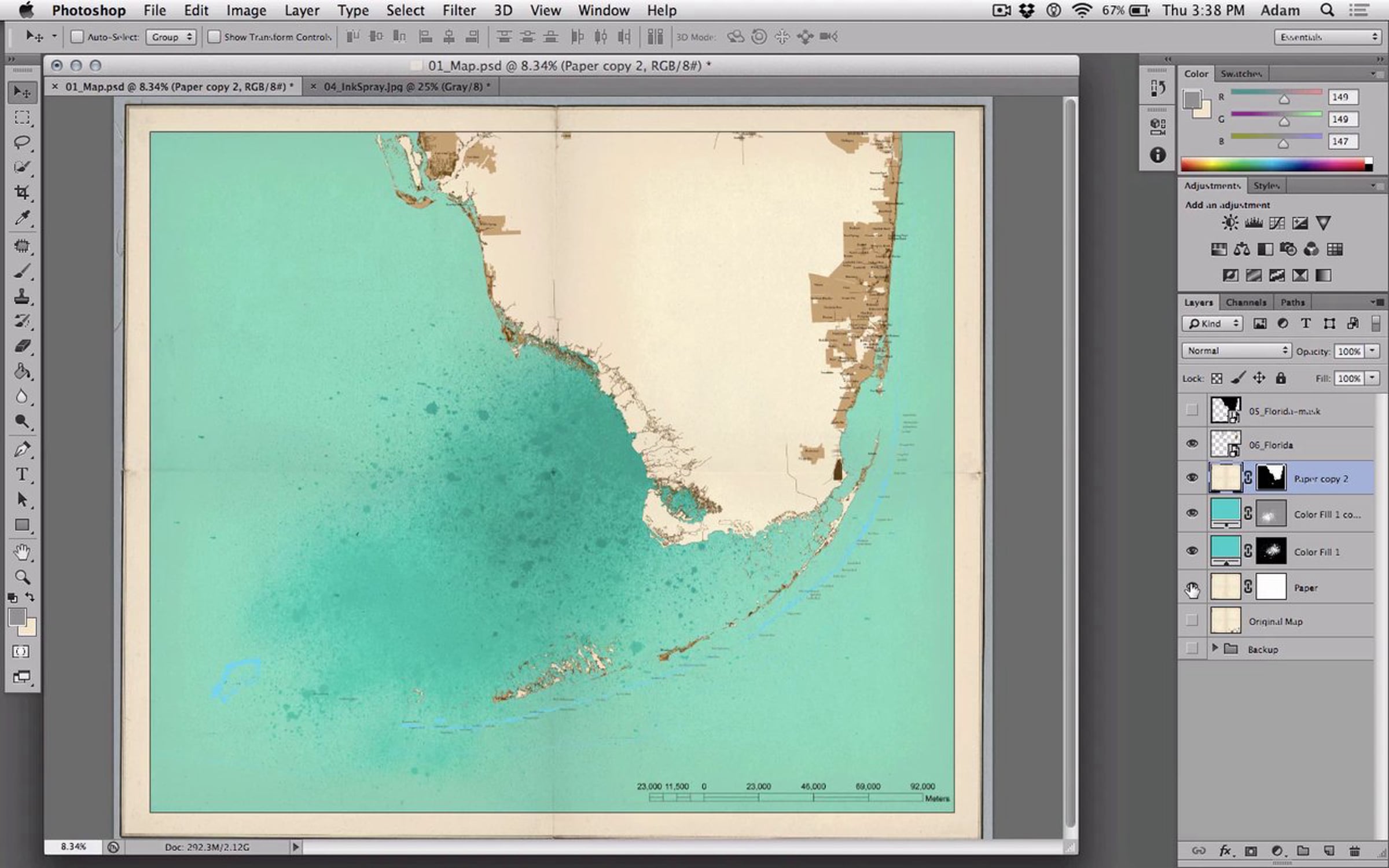
Task: Create a new layer
Action: 1329,851
